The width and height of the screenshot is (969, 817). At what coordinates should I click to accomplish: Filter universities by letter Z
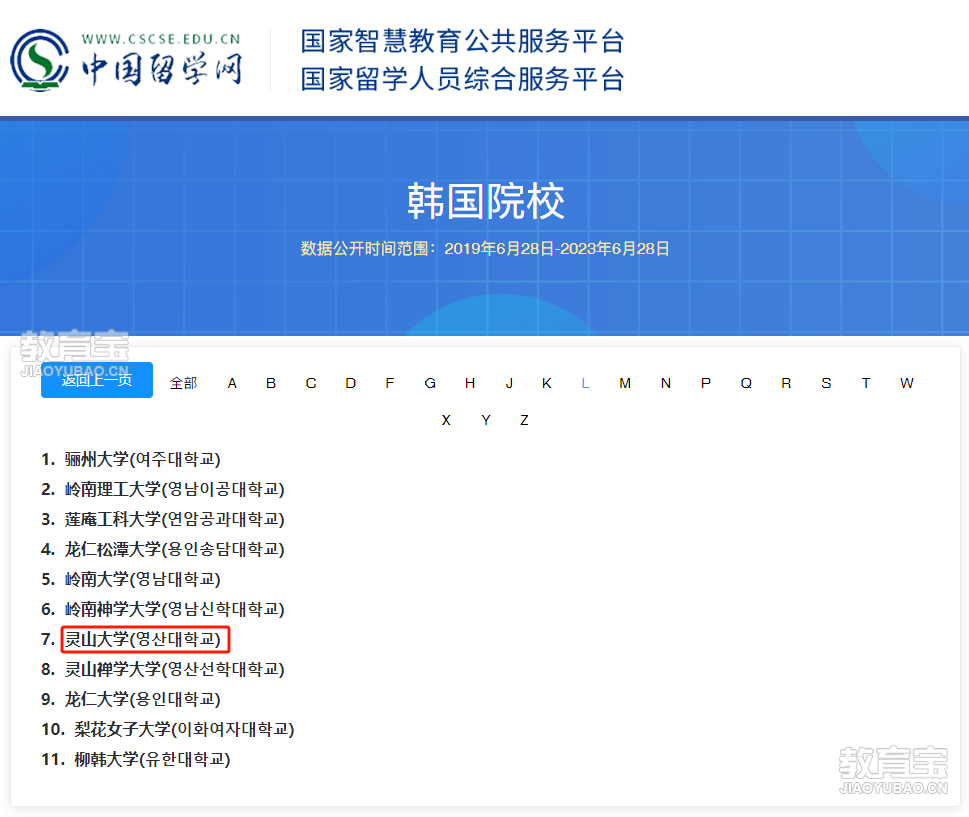pyautogui.click(x=524, y=420)
